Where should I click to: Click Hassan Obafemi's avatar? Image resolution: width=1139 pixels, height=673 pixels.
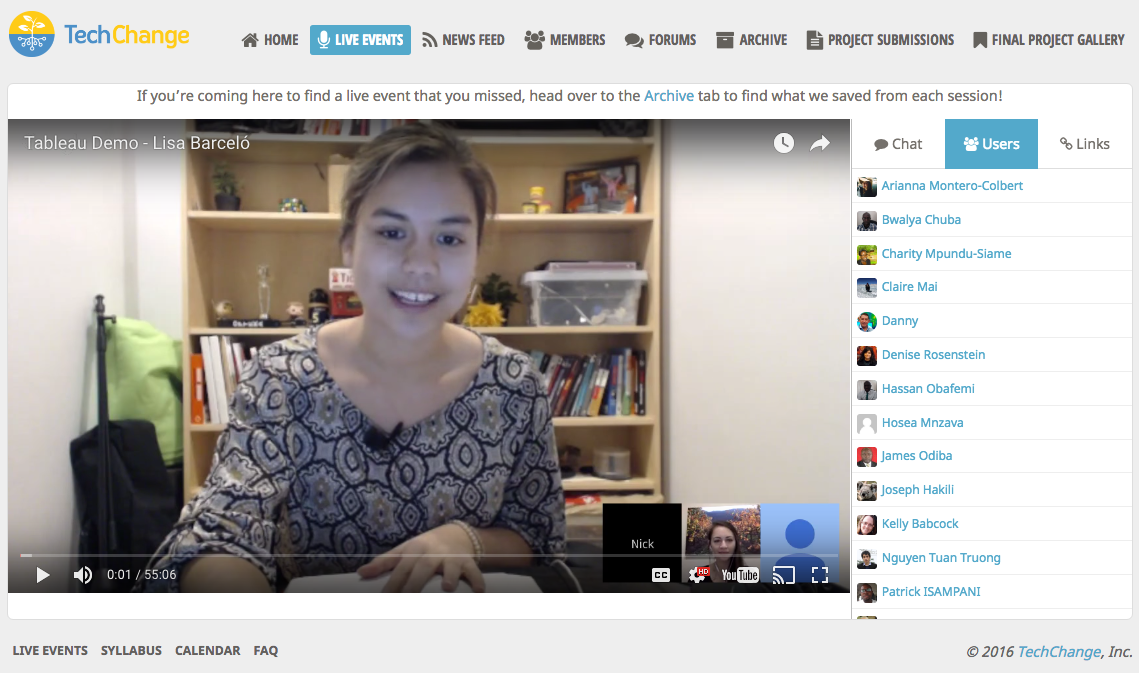(x=867, y=390)
